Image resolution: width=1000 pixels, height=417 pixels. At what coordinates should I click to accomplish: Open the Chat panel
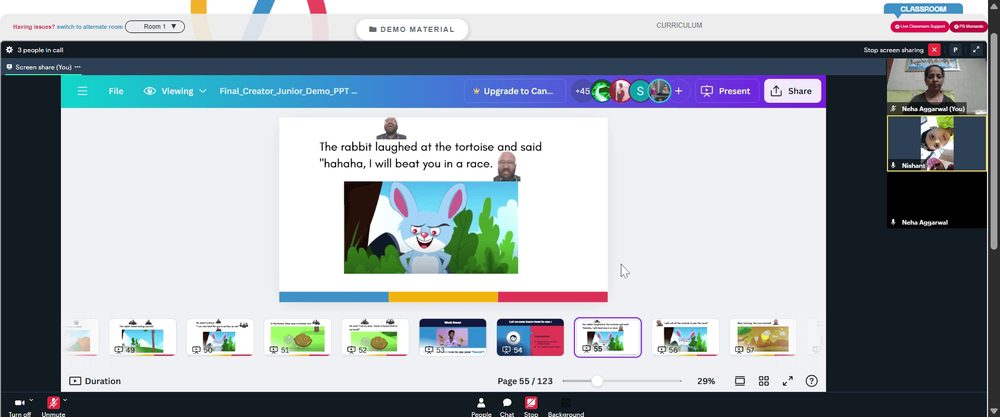[507, 406]
